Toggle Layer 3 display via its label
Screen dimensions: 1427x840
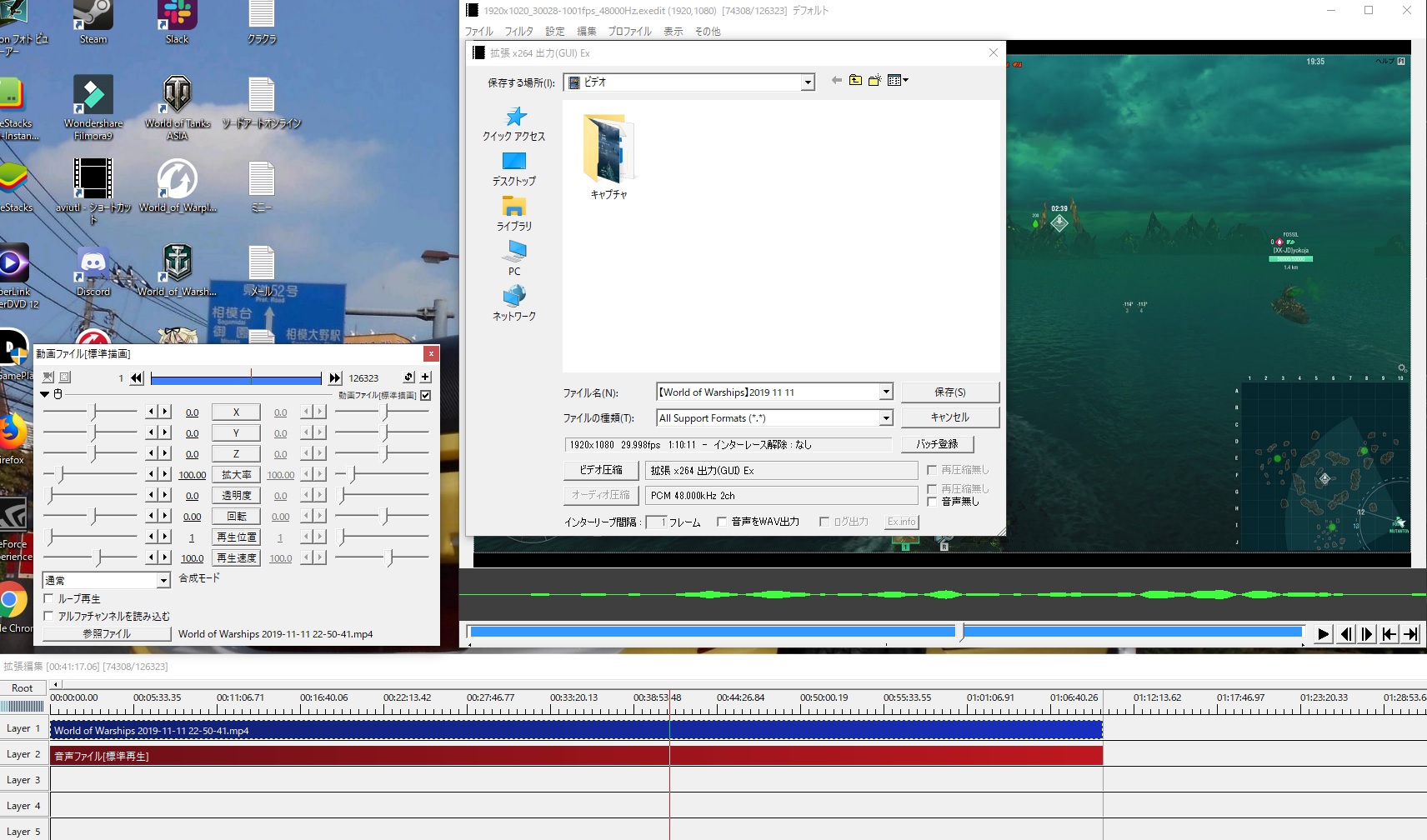tap(23, 780)
